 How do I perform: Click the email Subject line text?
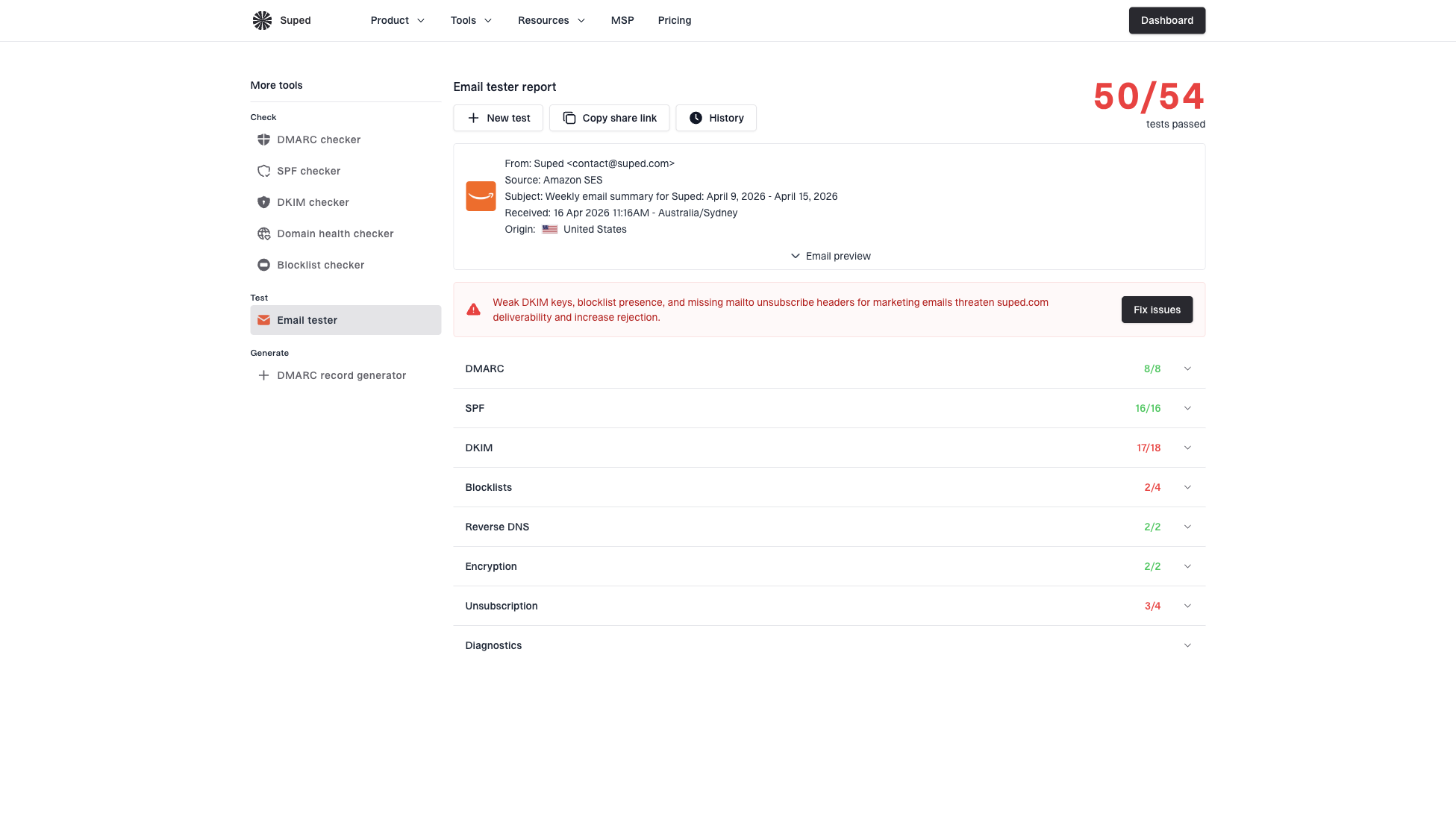pyautogui.click(x=671, y=196)
